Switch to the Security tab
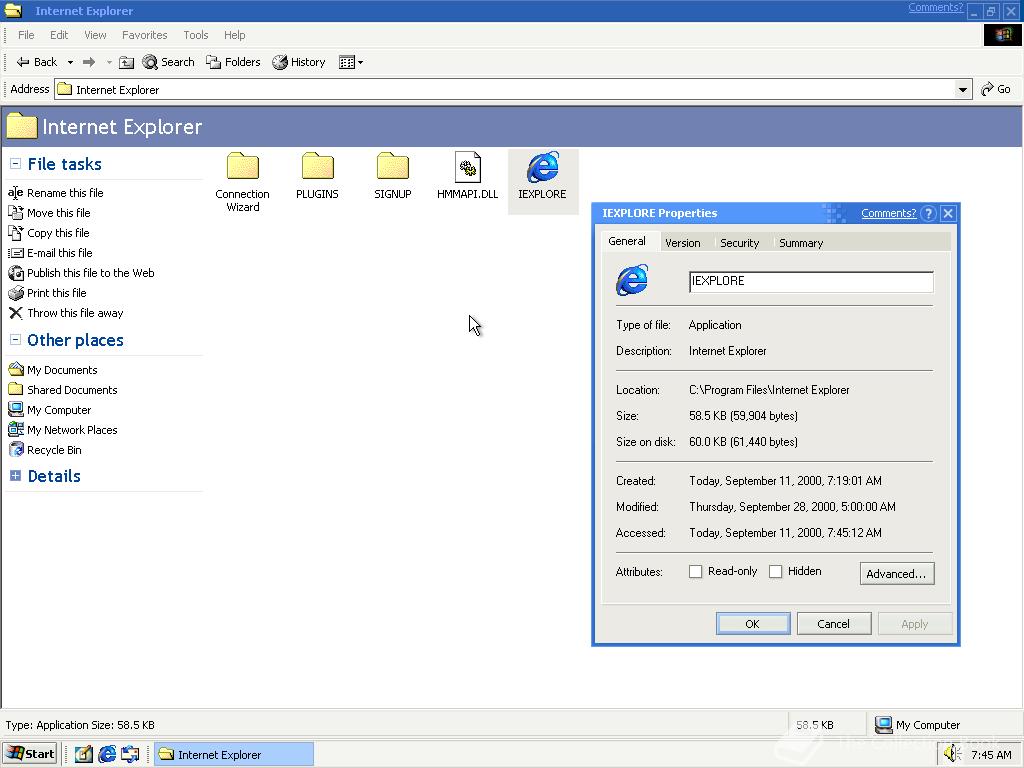The image size is (1024, 768). coord(739,243)
